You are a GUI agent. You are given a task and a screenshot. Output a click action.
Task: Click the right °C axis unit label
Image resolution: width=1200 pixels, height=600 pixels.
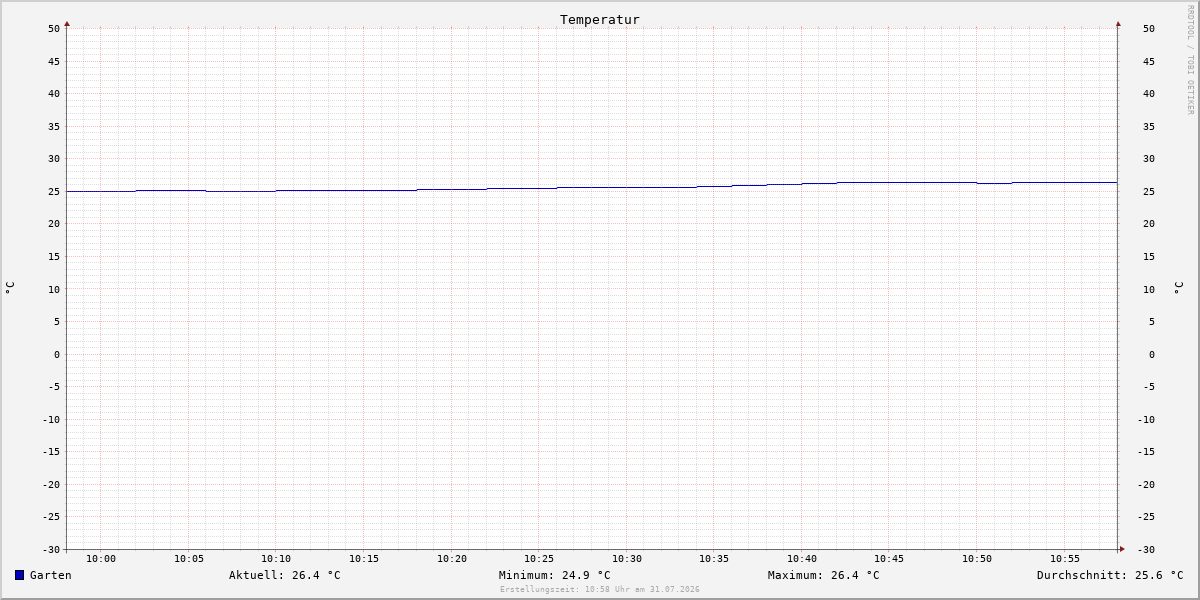[1178, 288]
